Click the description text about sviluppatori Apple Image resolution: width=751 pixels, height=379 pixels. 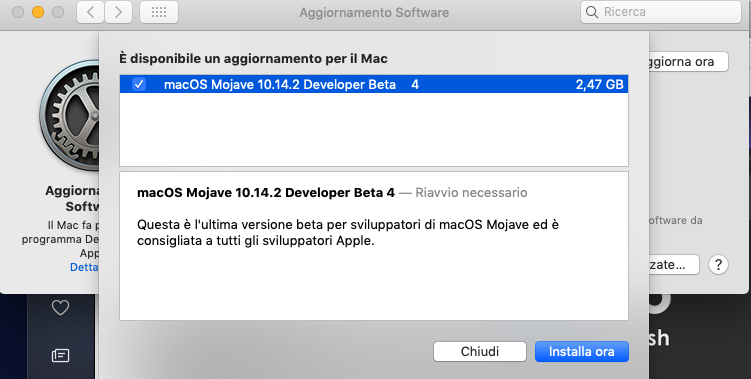pos(348,232)
